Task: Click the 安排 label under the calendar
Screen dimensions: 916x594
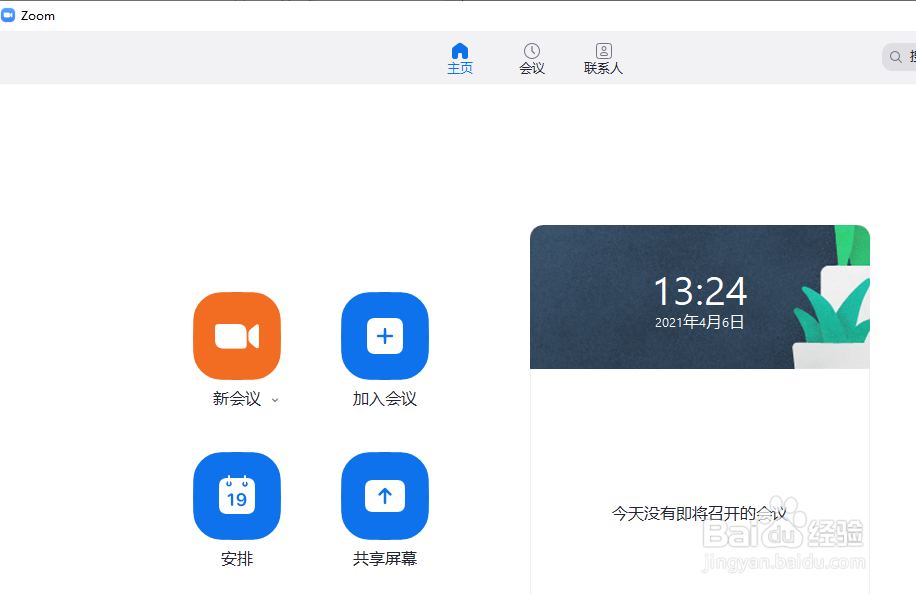Action: [236, 558]
